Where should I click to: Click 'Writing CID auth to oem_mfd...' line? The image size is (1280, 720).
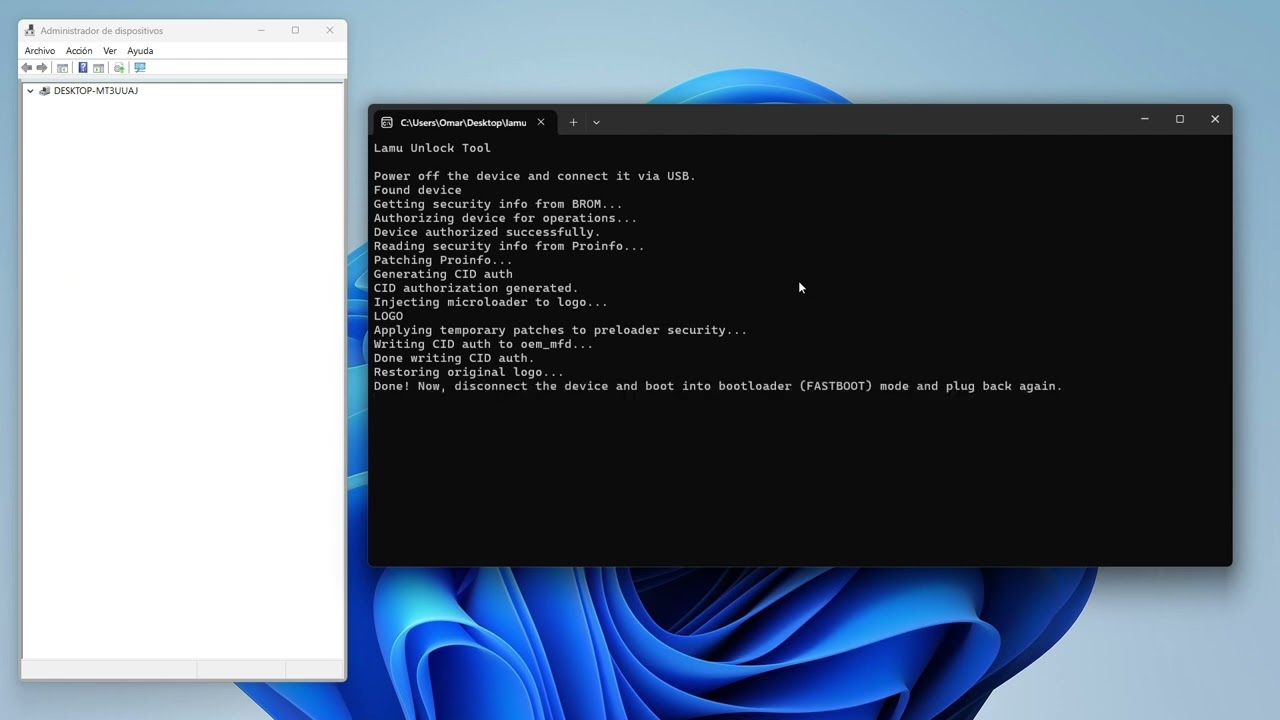[483, 344]
